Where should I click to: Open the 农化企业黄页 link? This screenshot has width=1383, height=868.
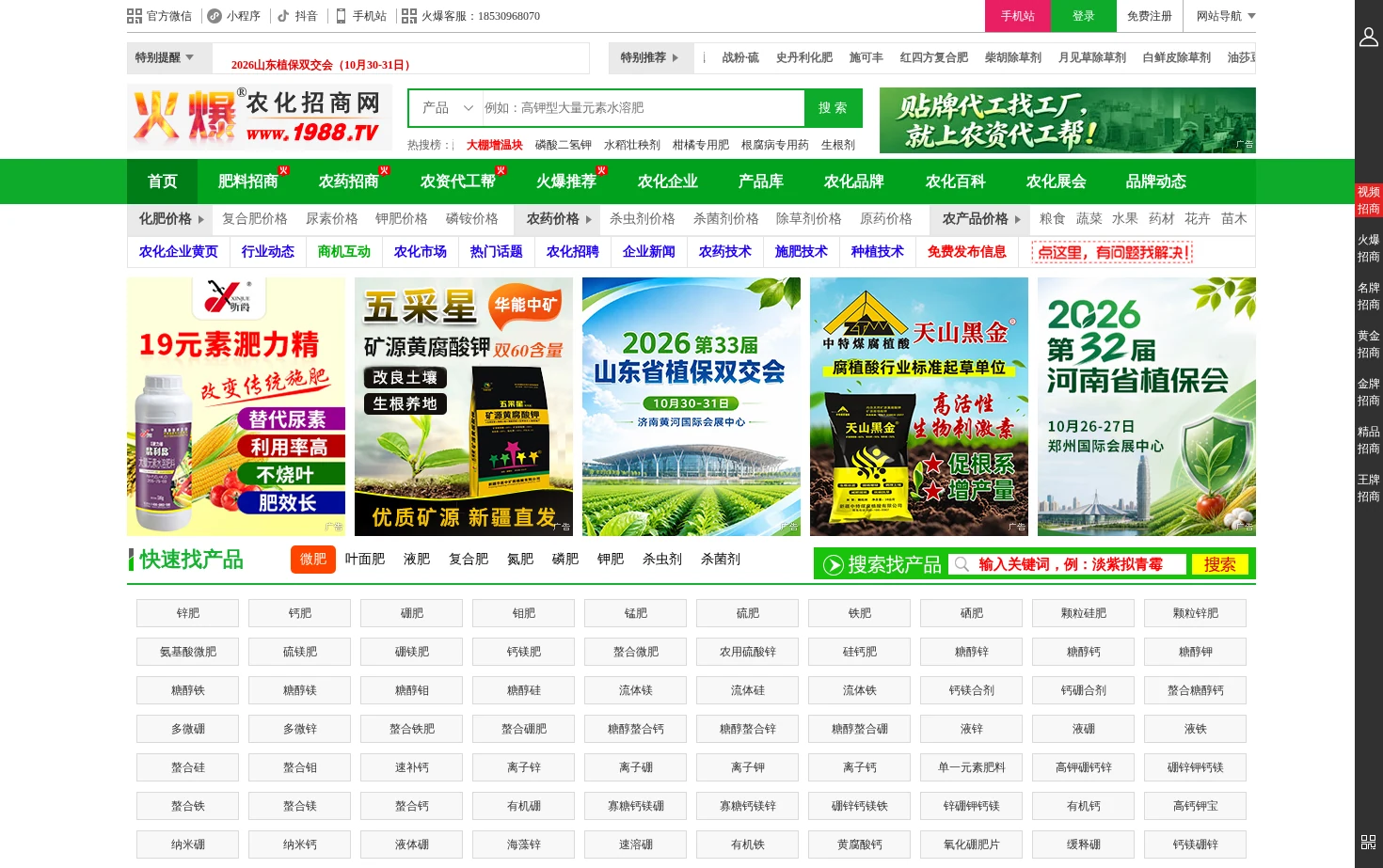tap(179, 252)
